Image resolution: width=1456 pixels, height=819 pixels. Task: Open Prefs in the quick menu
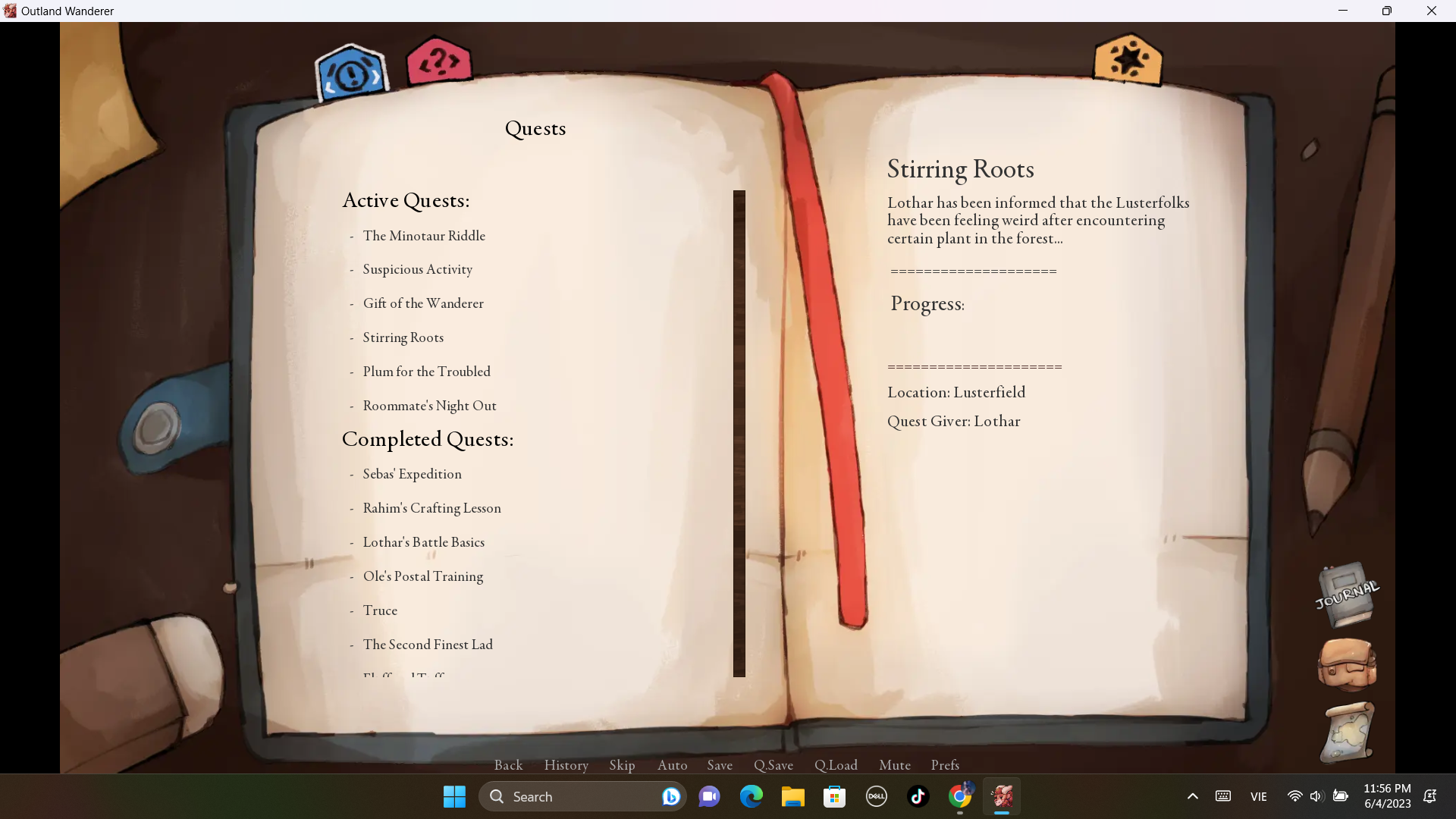[x=945, y=765]
